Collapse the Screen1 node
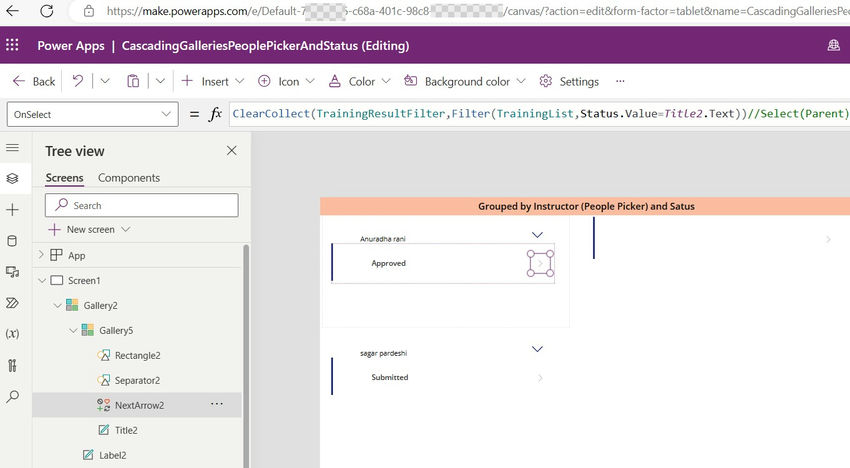Screen dimensions: 850x468 (42, 280)
